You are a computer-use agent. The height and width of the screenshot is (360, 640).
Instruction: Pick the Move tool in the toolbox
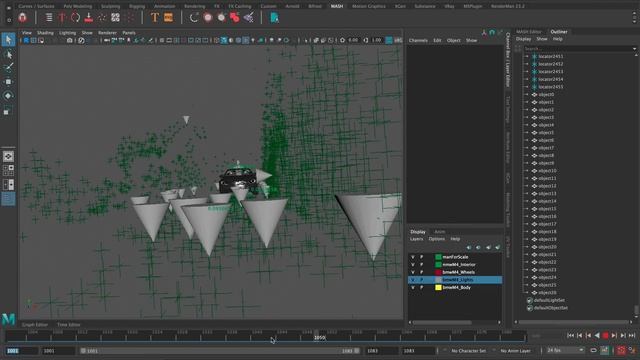click(8, 82)
